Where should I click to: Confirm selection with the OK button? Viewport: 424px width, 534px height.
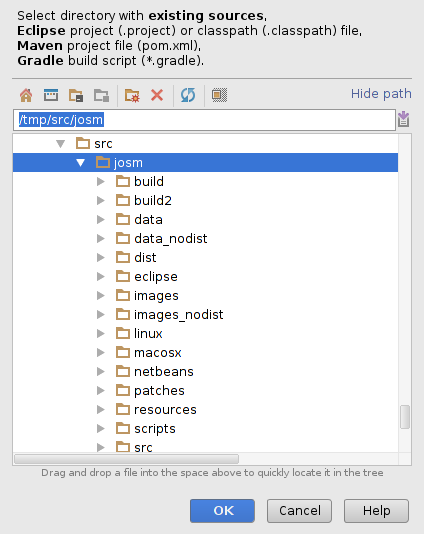click(x=222, y=511)
